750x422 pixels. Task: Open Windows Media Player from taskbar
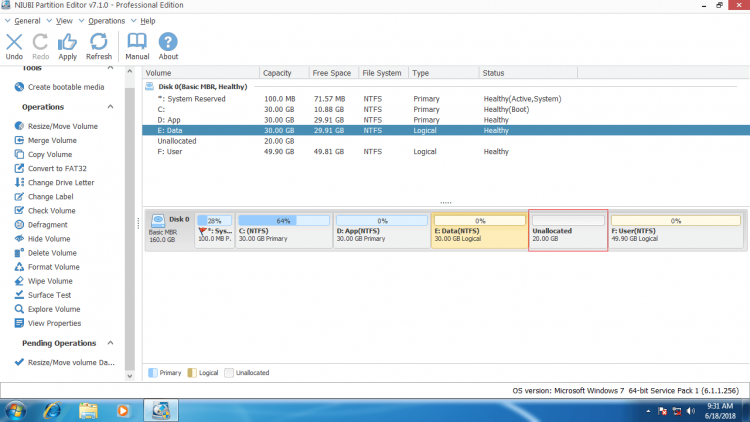pos(123,411)
